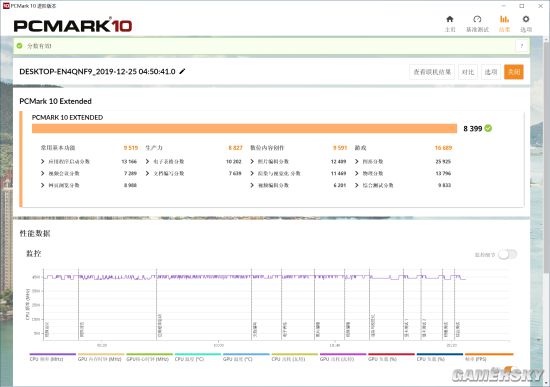
Task: Click the View online results button
Action: (432, 72)
